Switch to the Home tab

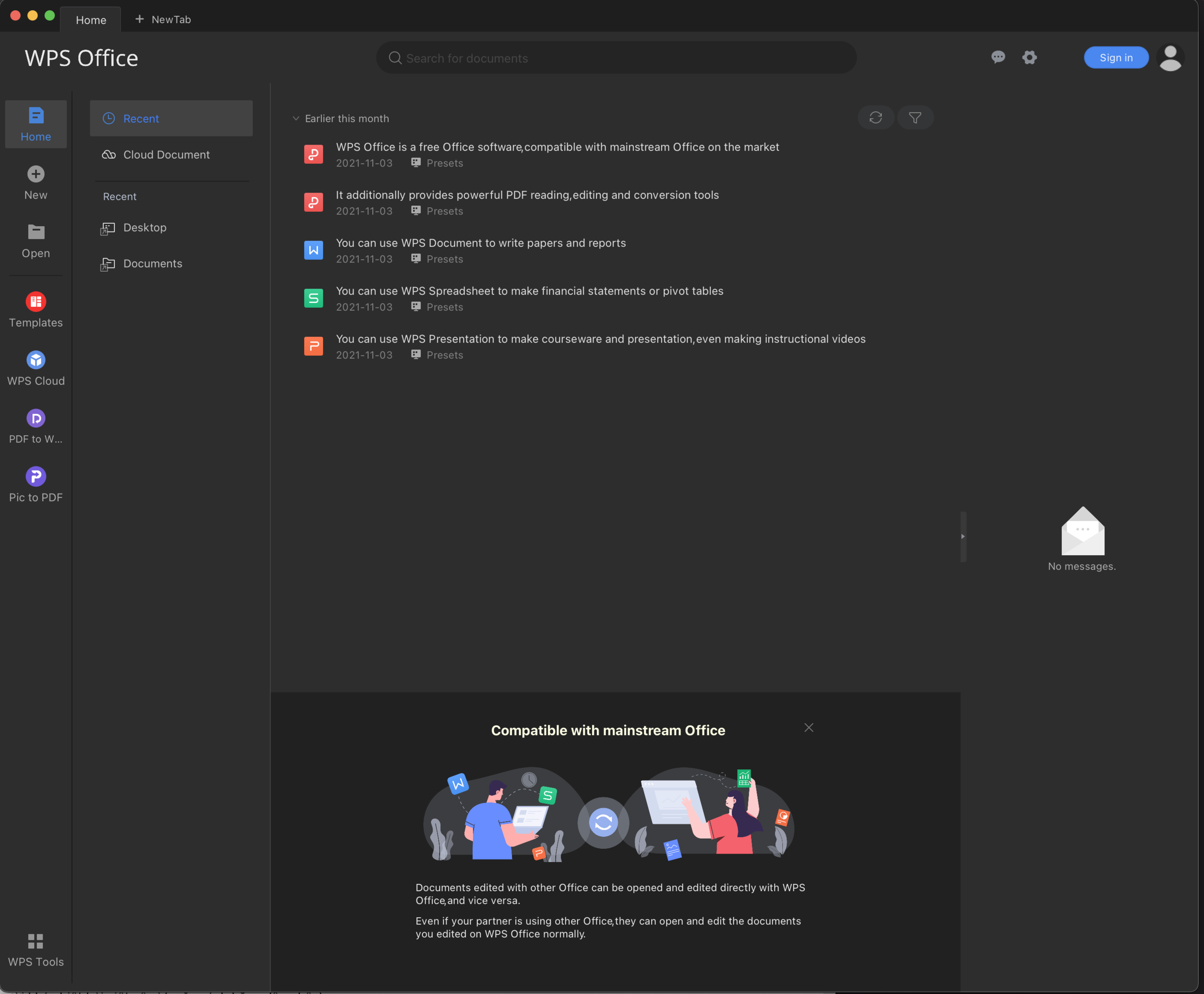90,19
